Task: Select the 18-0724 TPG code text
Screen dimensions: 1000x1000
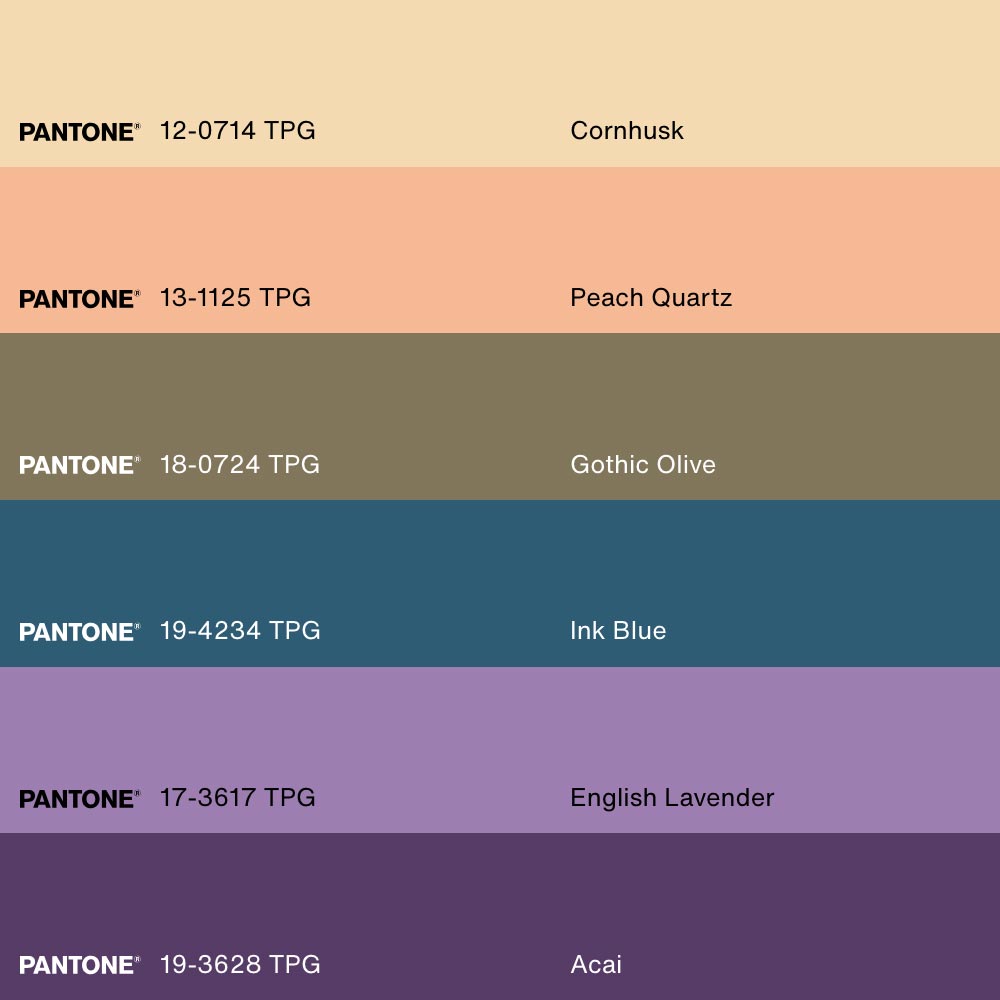Action: (239, 464)
